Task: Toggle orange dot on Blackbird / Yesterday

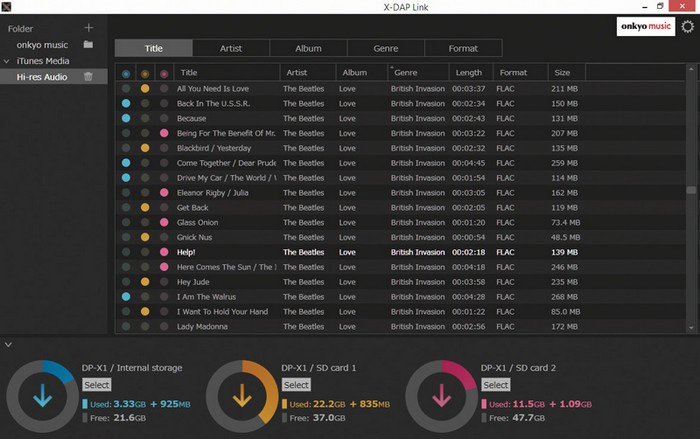Action: coord(145,148)
